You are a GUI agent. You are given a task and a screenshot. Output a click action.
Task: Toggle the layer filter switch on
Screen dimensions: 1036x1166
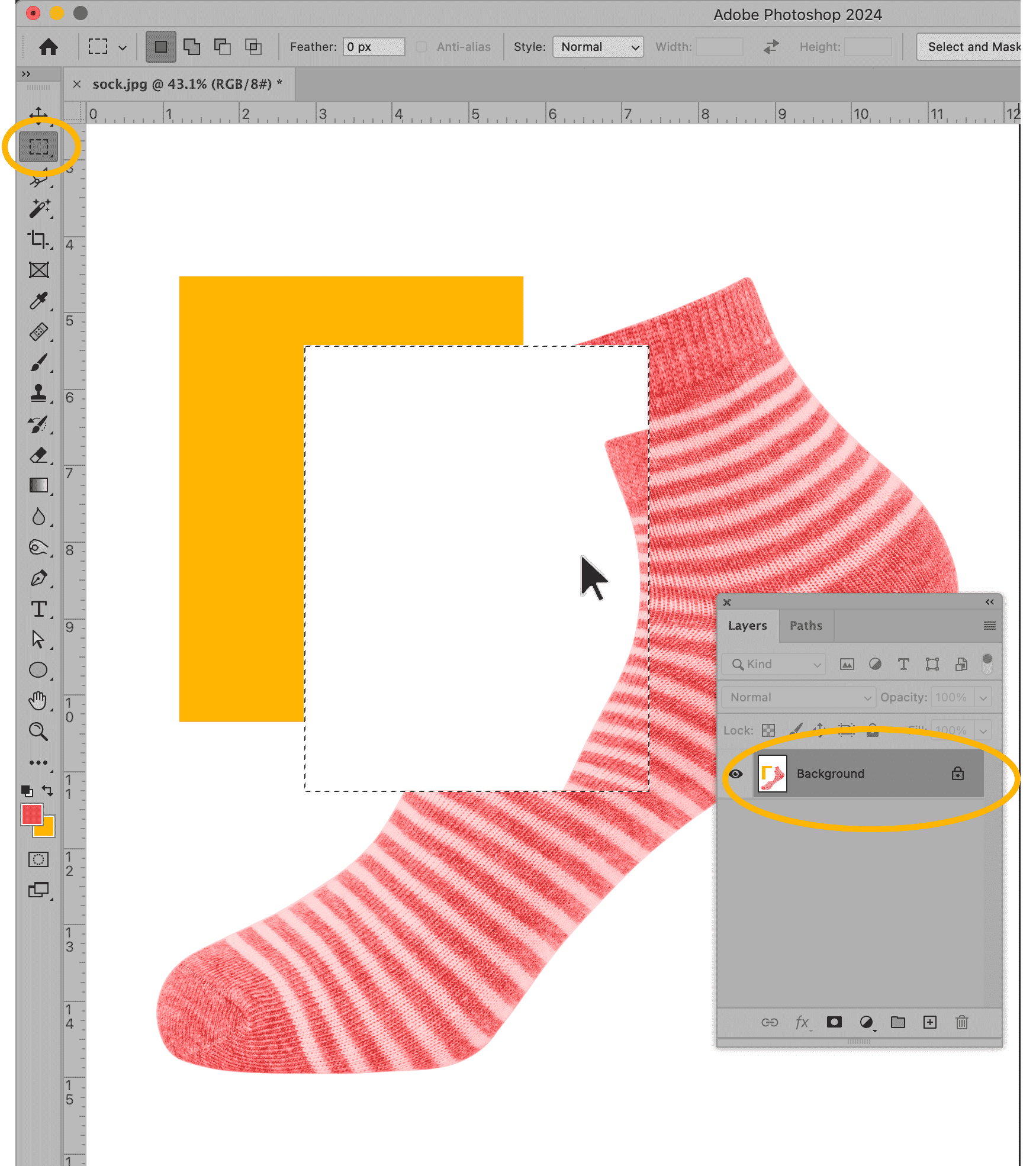(x=987, y=664)
